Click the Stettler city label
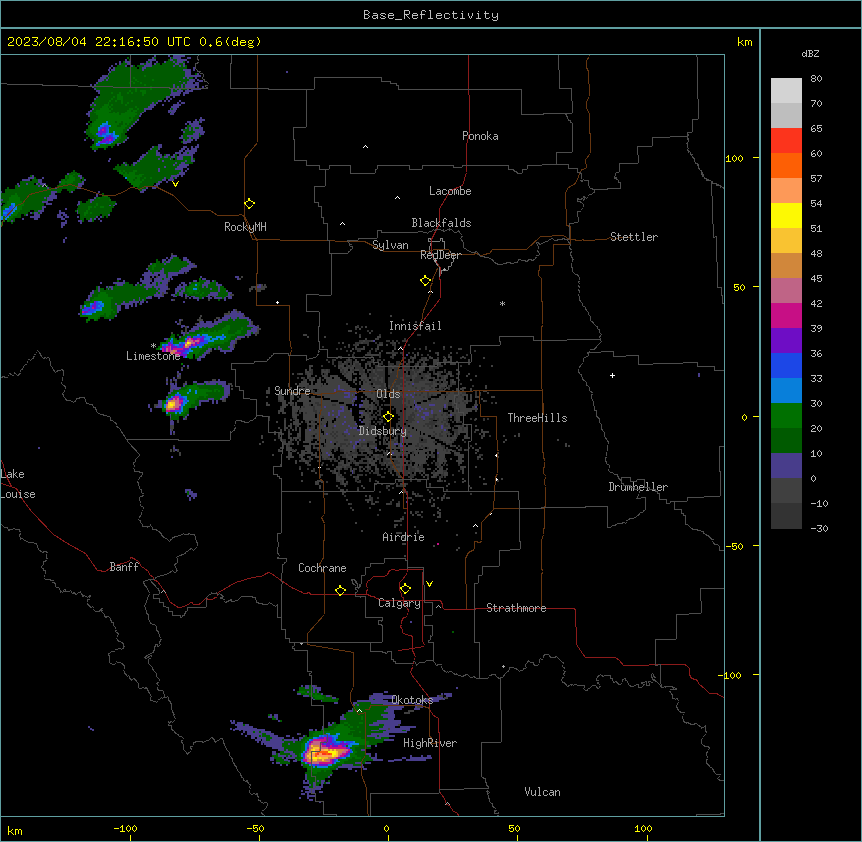This screenshot has width=862, height=842. [634, 237]
